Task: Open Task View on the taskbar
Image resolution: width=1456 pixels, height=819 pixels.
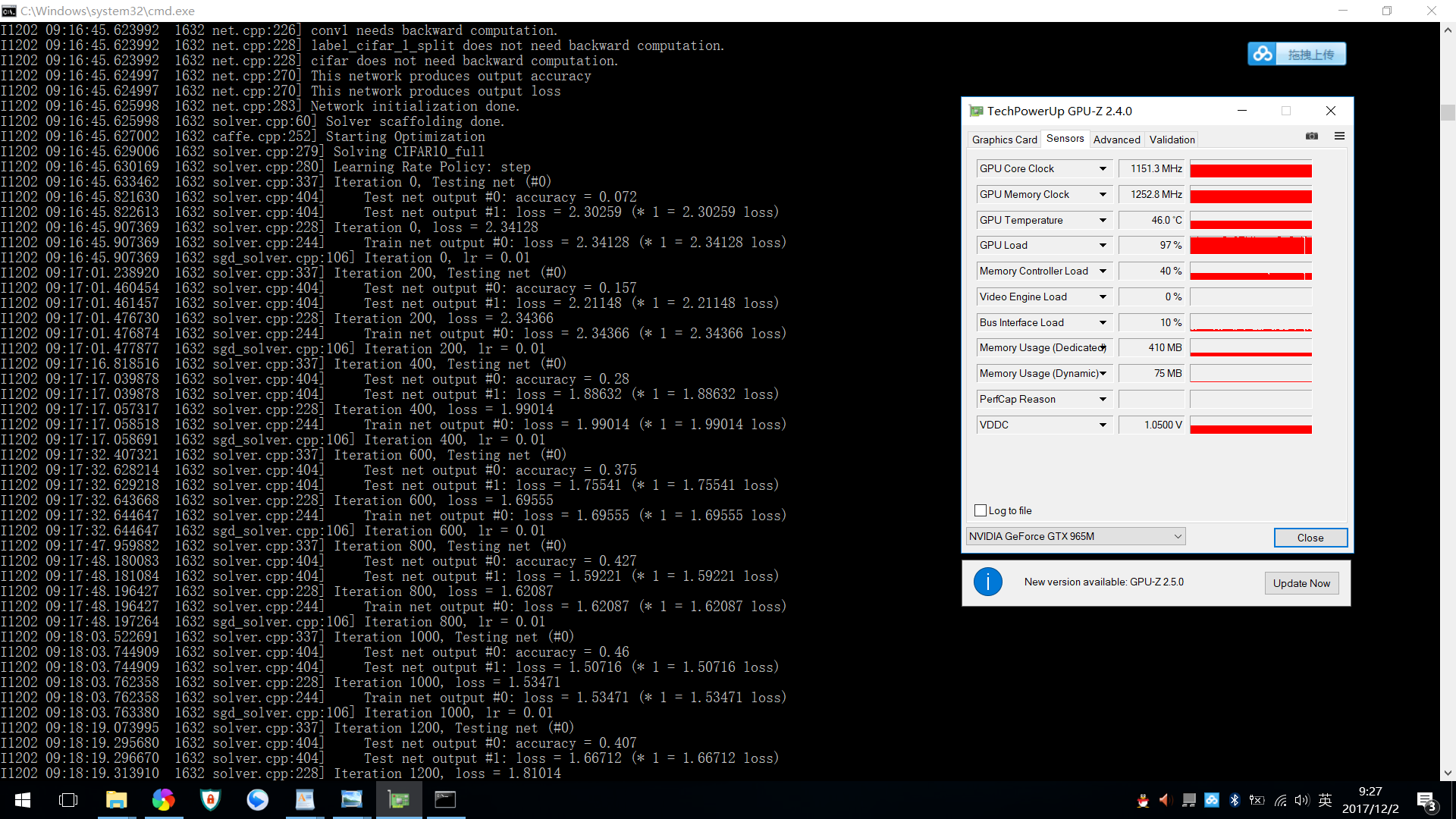Action: tap(68, 800)
